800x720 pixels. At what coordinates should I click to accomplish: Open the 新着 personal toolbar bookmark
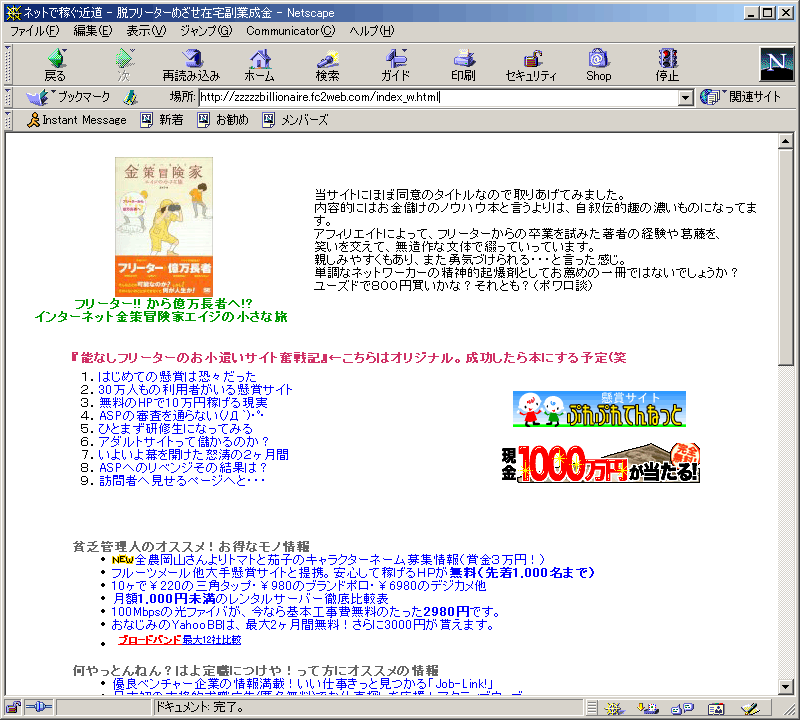(x=162, y=120)
